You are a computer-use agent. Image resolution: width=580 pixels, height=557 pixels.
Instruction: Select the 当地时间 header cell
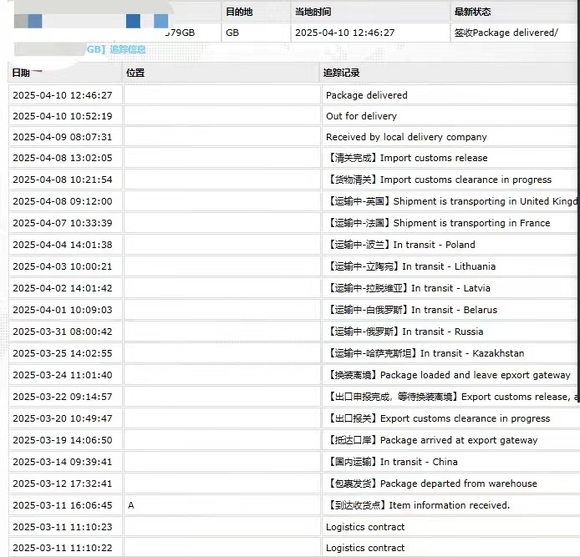click(x=313, y=12)
